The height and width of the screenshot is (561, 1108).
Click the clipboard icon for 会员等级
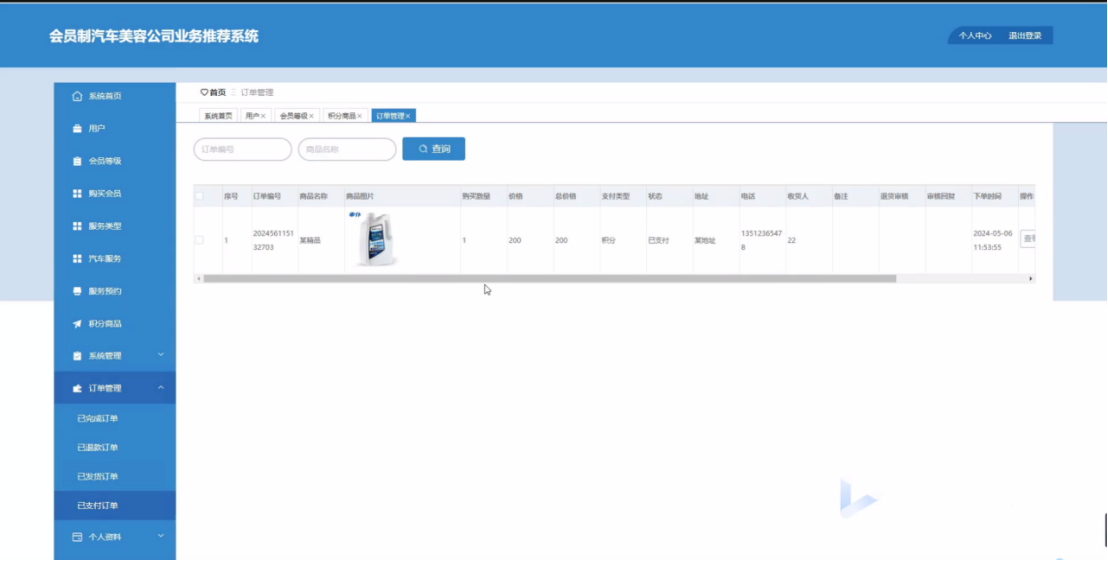(77, 161)
